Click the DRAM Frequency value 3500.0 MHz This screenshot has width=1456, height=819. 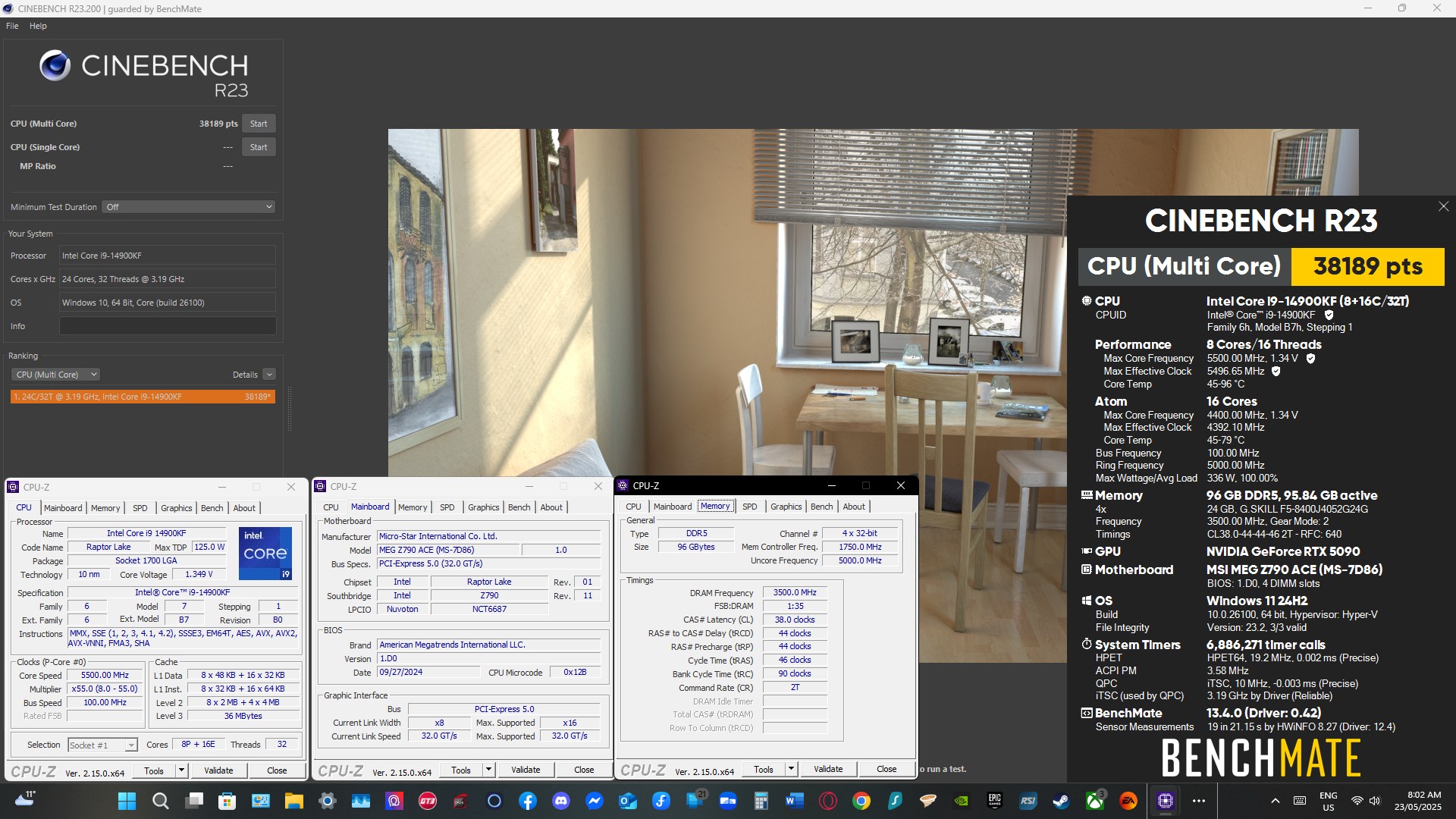(794, 593)
